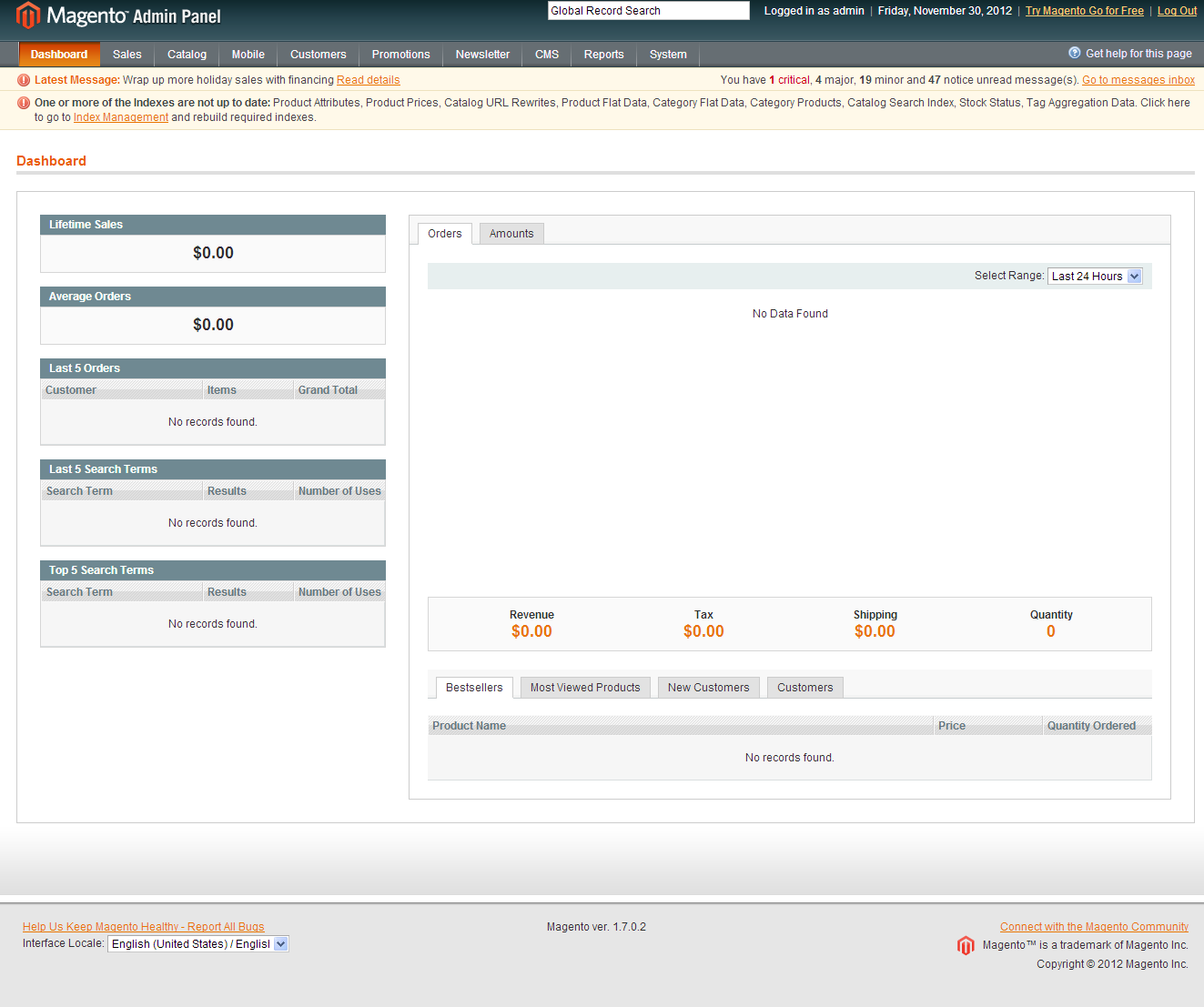
Task: Switch to the Amounts tab
Action: coord(511,234)
